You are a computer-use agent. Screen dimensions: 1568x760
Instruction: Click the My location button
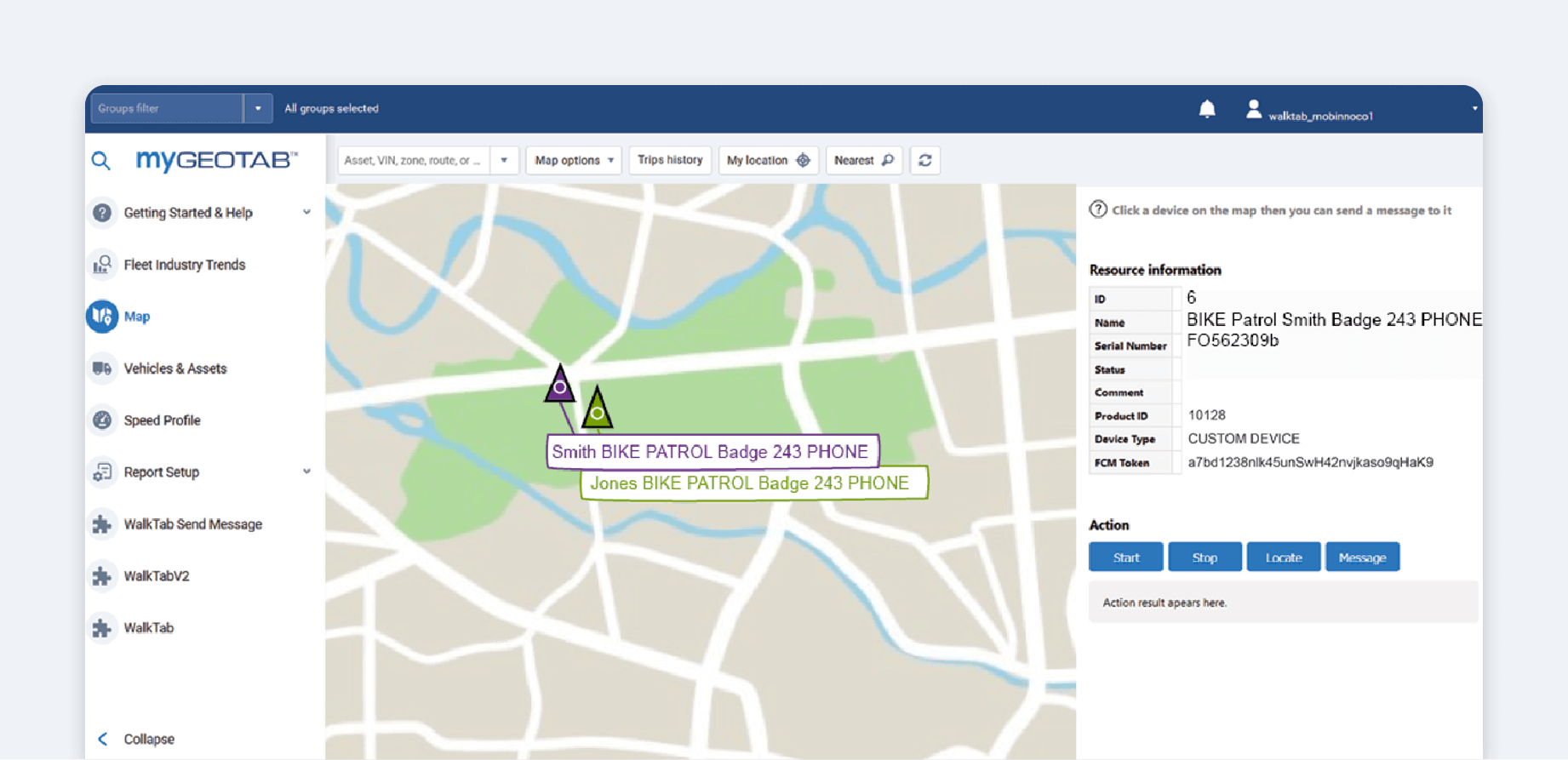point(769,160)
